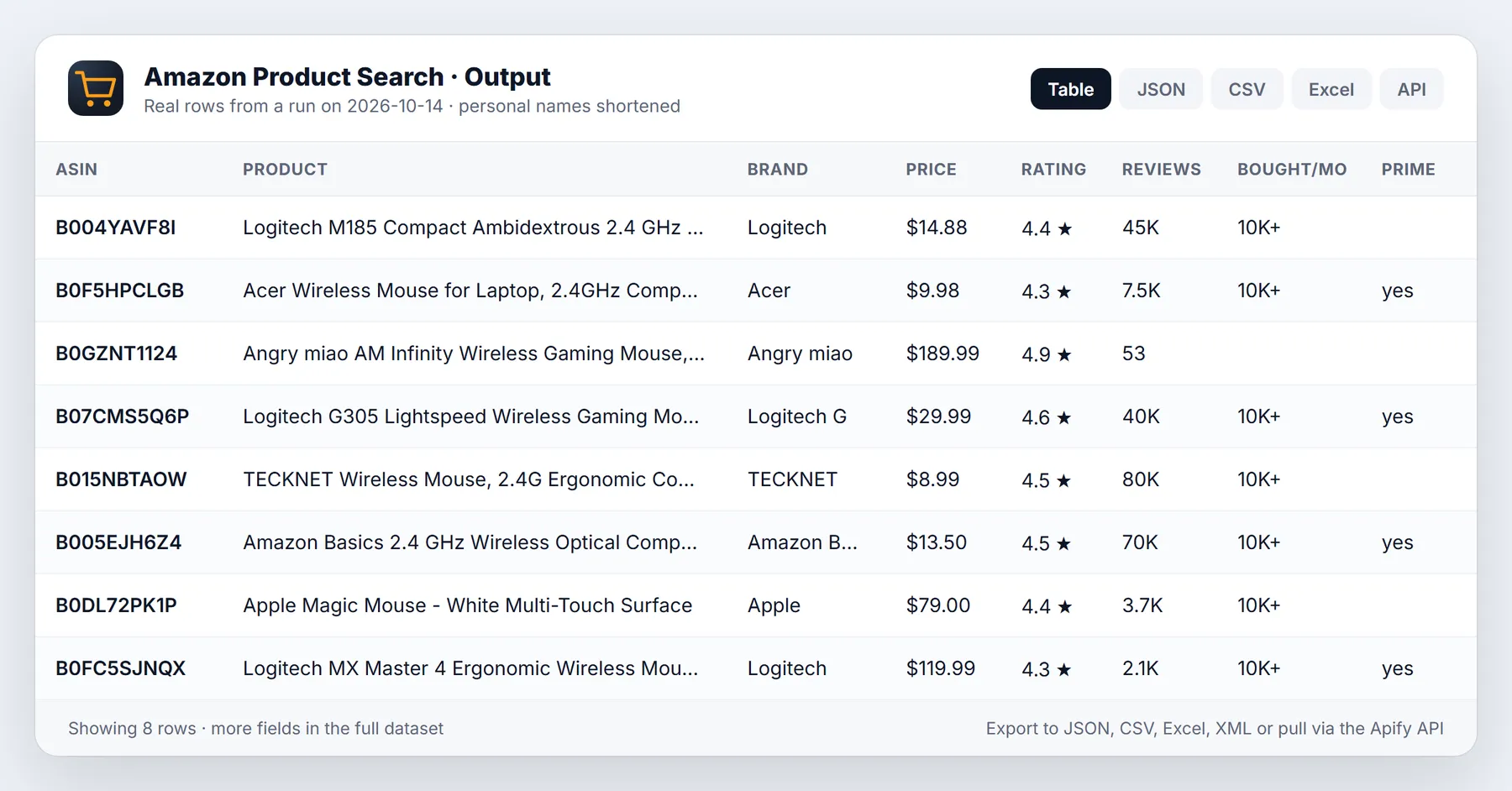Click the Amazon Basics 2.4 GHz product name
This screenshot has width=1512, height=791.
[470, 542]
